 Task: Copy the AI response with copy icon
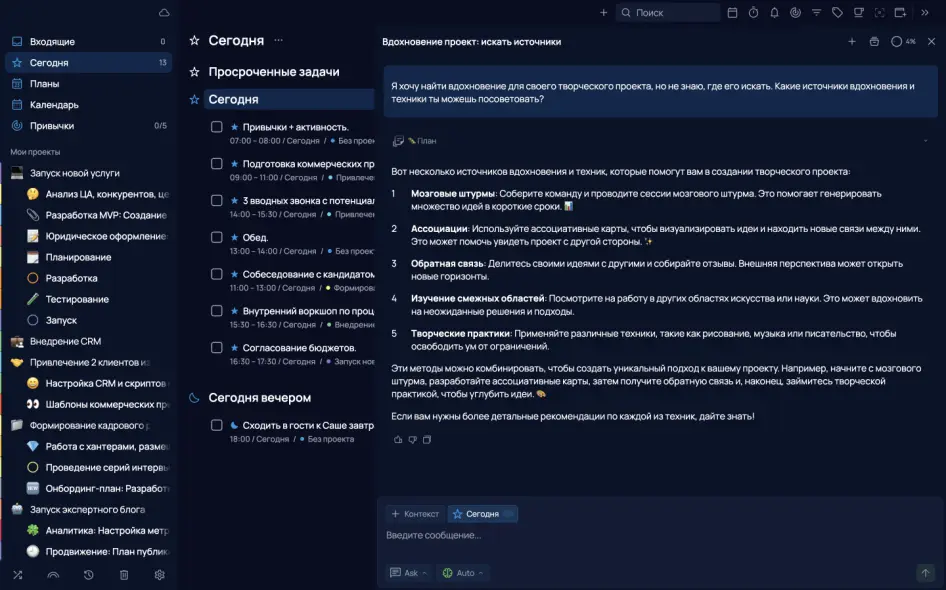tap(427, 439)
